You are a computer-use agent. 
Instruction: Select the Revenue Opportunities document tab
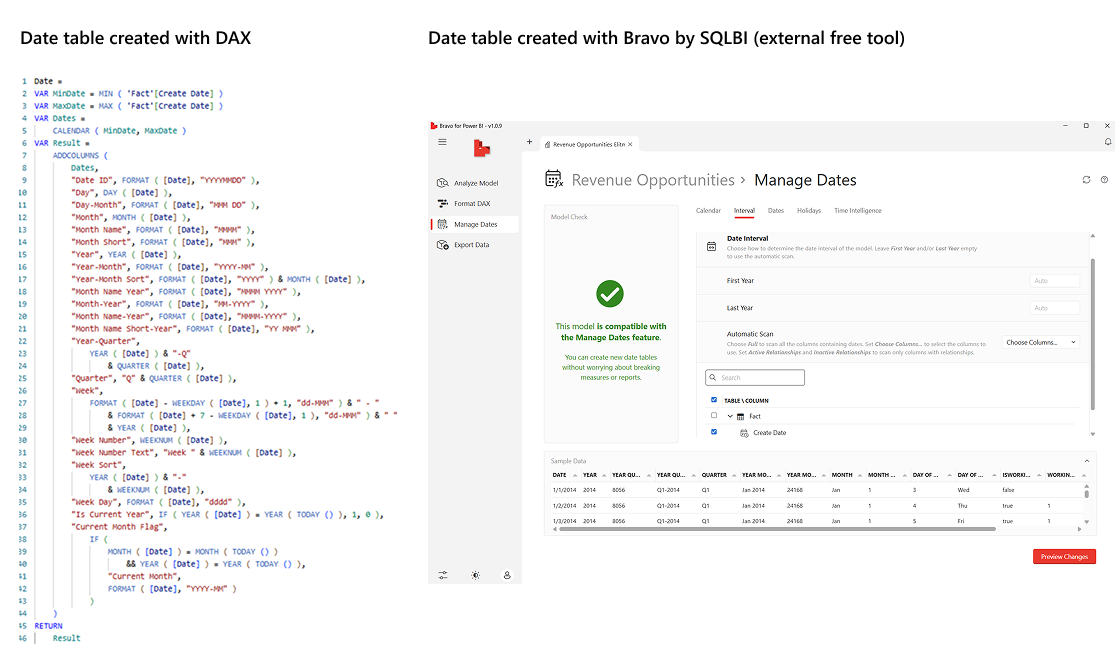(x=589, y=144)
